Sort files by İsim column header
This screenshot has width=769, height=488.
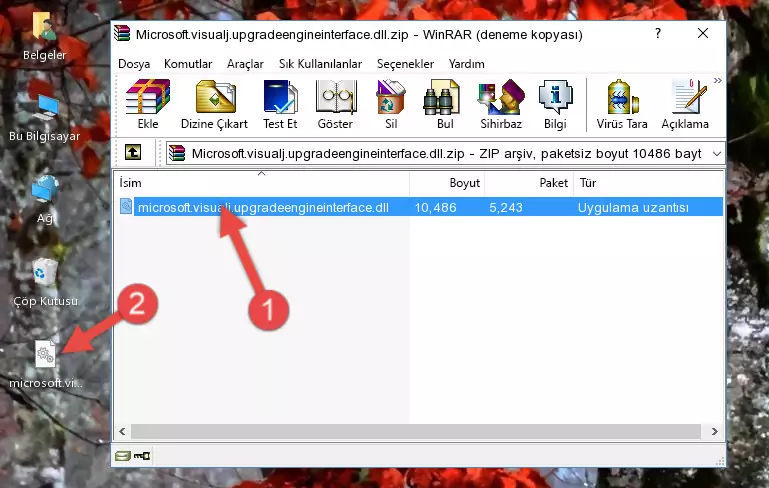[262, 183]
